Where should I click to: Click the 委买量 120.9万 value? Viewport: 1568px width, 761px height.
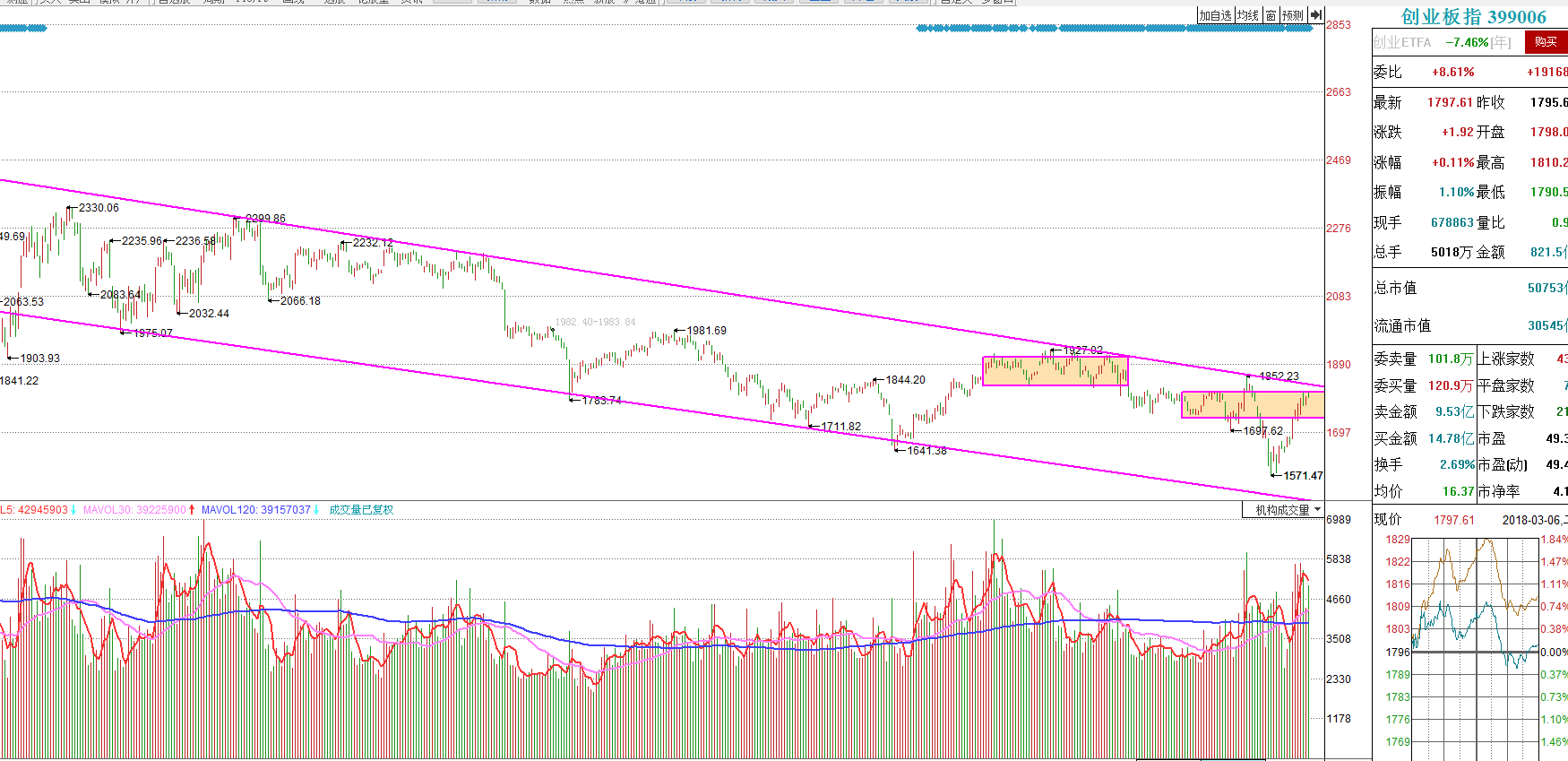point(1451,385)
